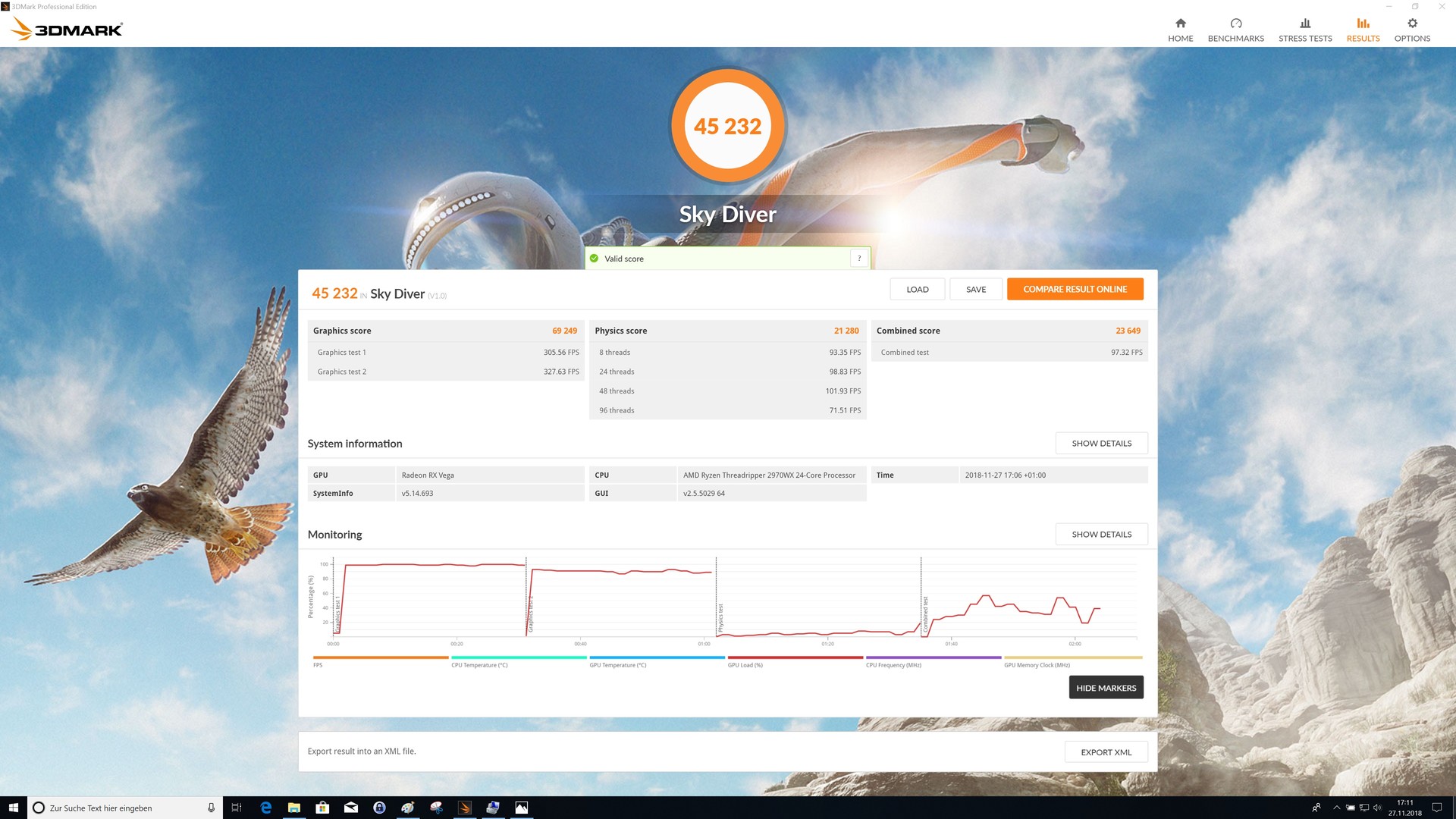The width and height of the screenshot is (1456, 819).
Task: Select the 48 threads row
Action: (x=727, y=391)
